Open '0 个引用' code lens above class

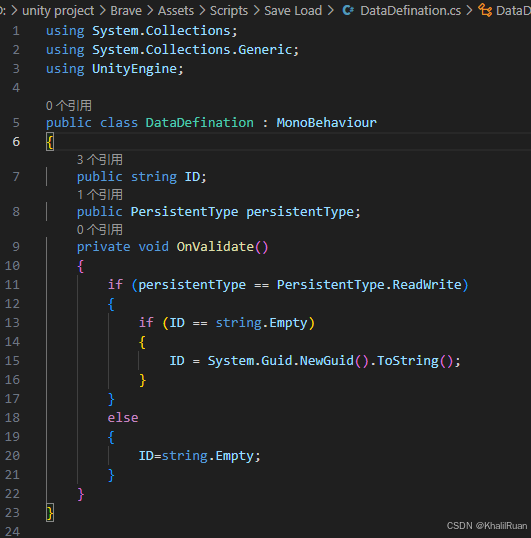pos(69,106)
